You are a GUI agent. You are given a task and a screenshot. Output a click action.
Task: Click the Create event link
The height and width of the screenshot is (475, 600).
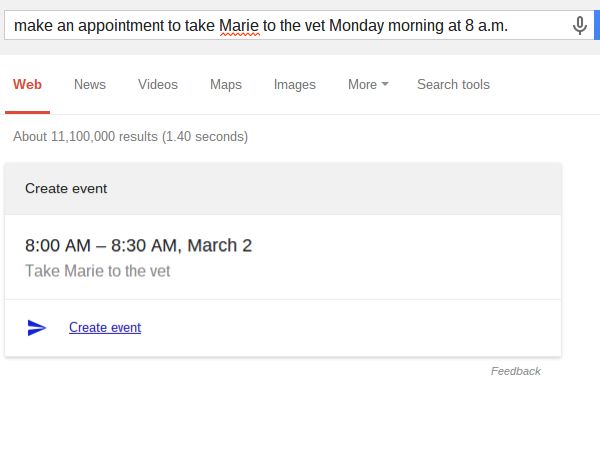point(105,327)
